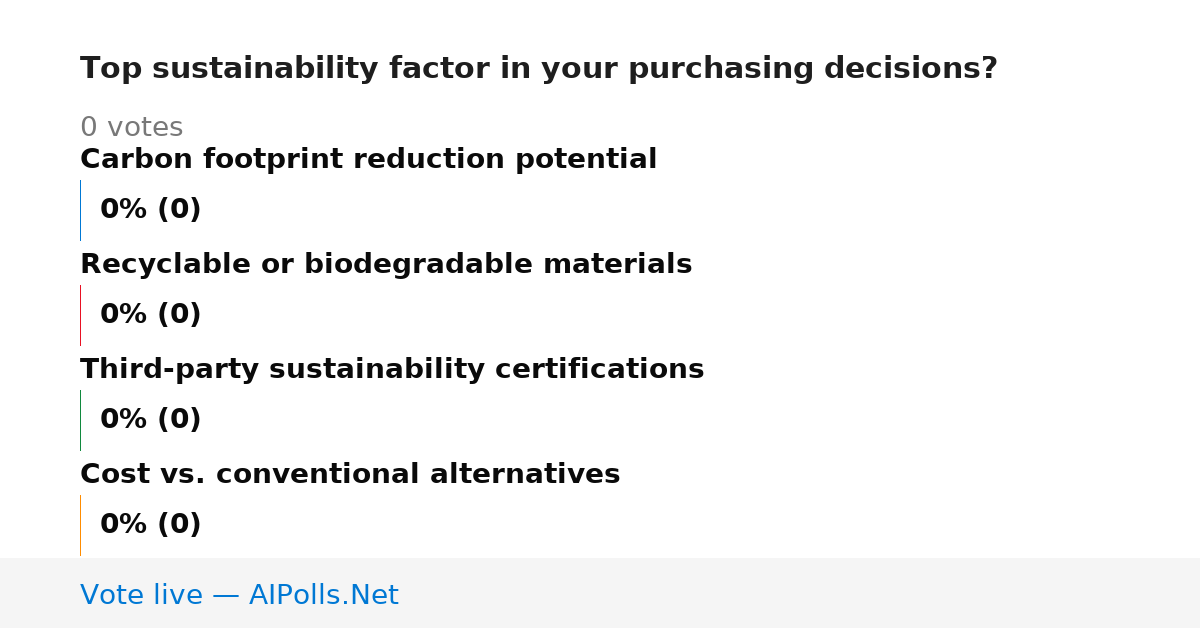Select the Recyclable or biodegradable materials option
Image resolution: width=1200 pixels, height=628 pixels.
386,265
